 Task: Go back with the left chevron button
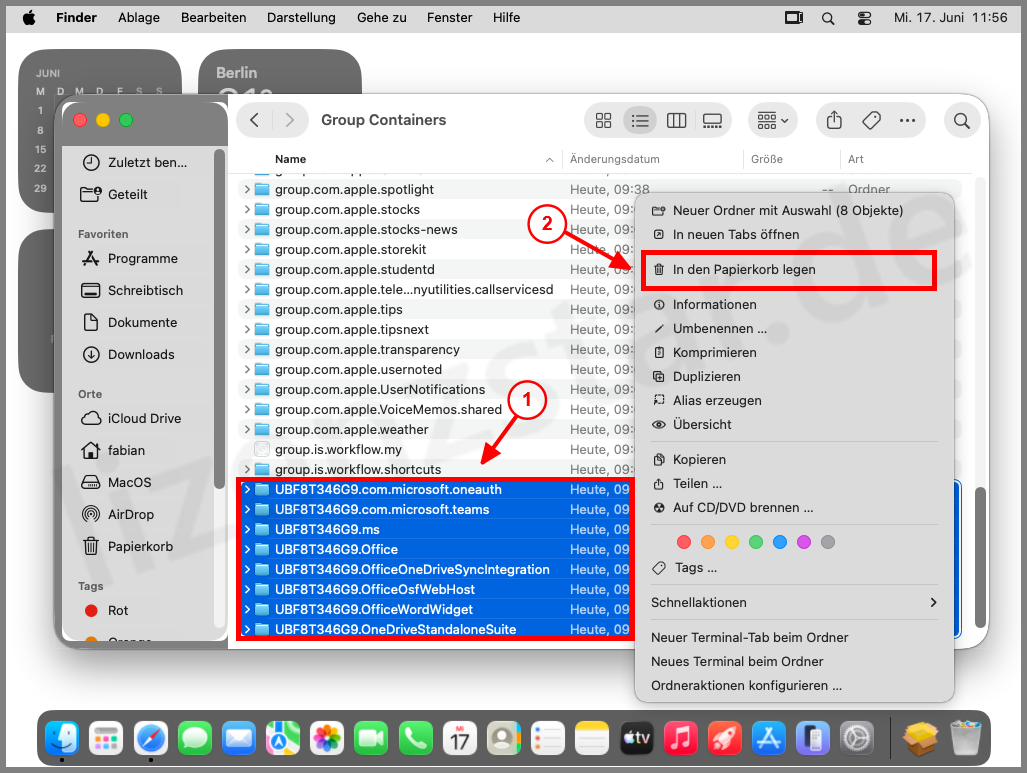[255, 120]
